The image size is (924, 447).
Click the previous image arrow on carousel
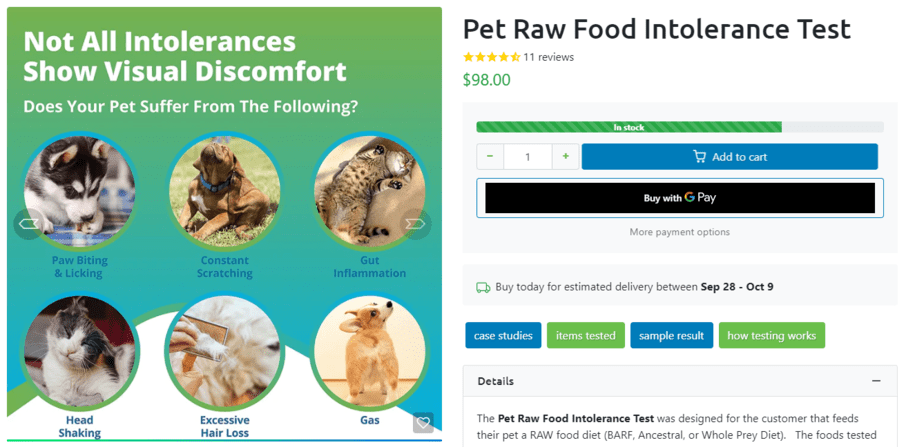[29, 223]
